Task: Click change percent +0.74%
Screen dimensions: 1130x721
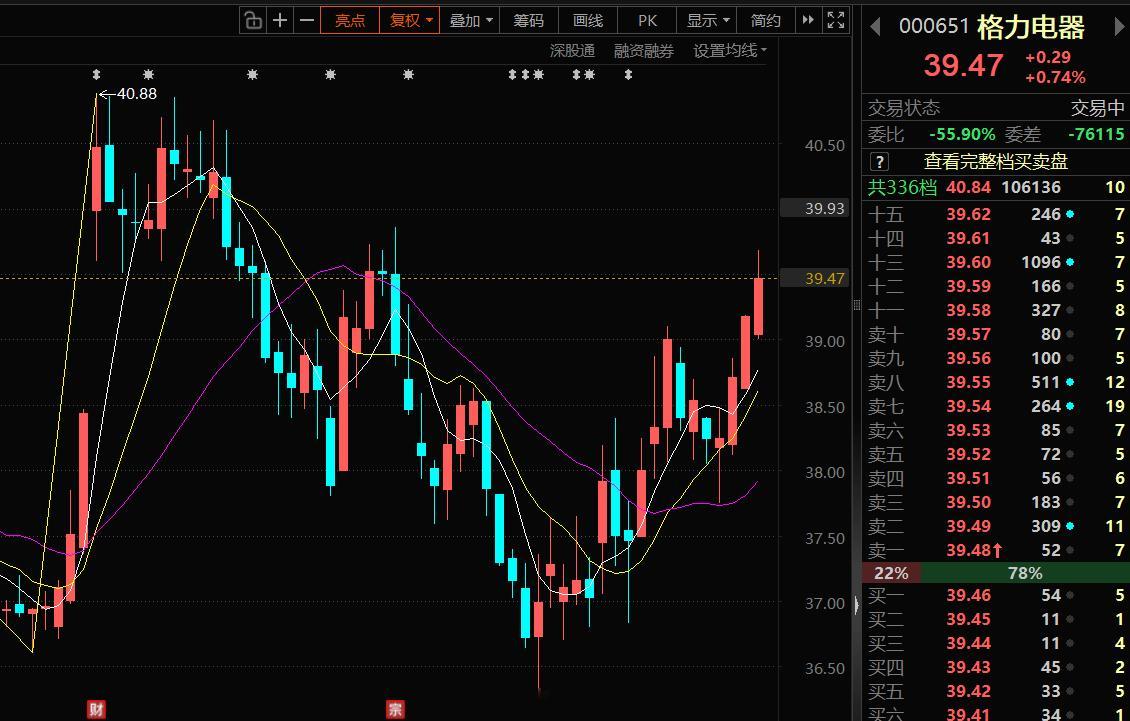Action: 1055,77
